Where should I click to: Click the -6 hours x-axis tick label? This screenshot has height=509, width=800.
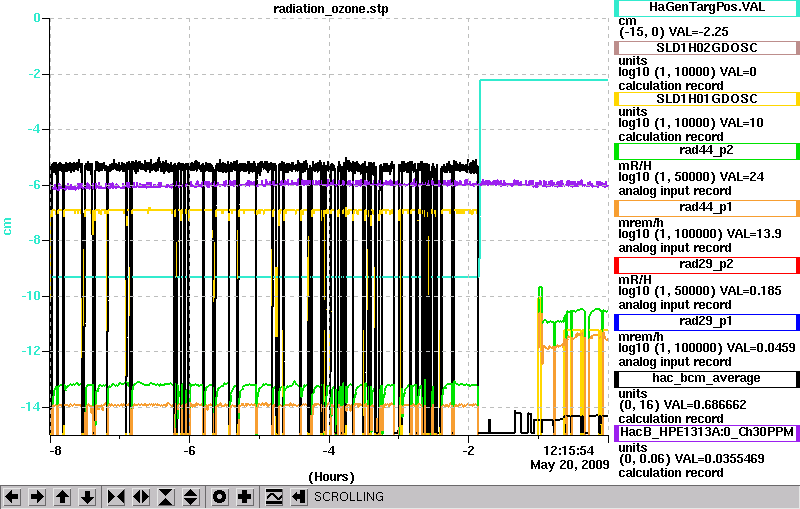pos(189,451)
